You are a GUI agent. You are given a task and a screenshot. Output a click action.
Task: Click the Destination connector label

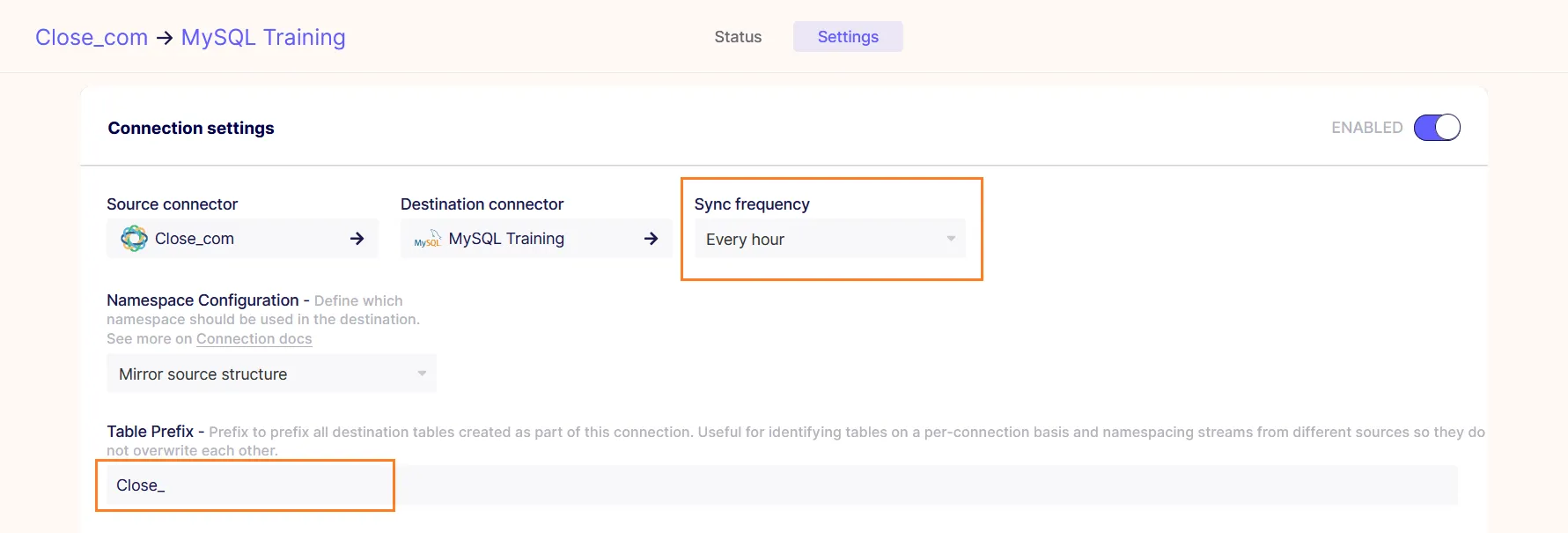coord(482,204)
